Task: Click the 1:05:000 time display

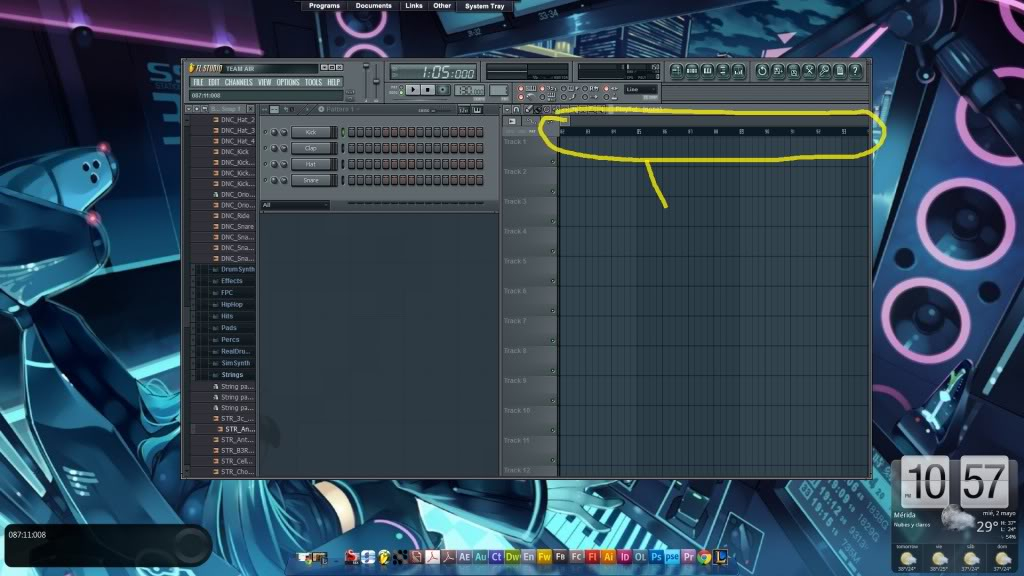Action: click(433, 72)
